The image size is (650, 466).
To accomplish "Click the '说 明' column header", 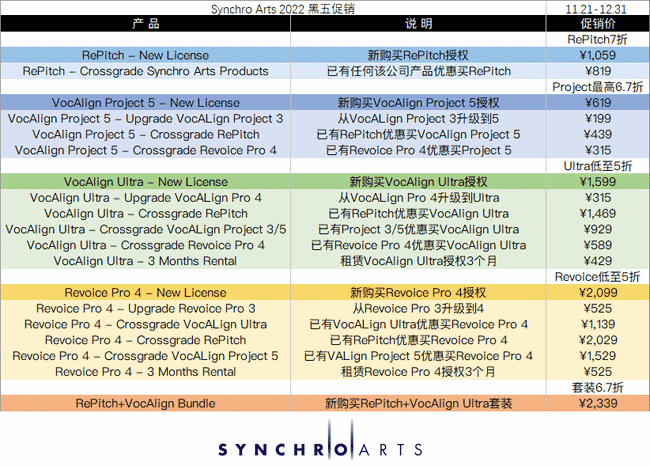I will pos(419,23).
